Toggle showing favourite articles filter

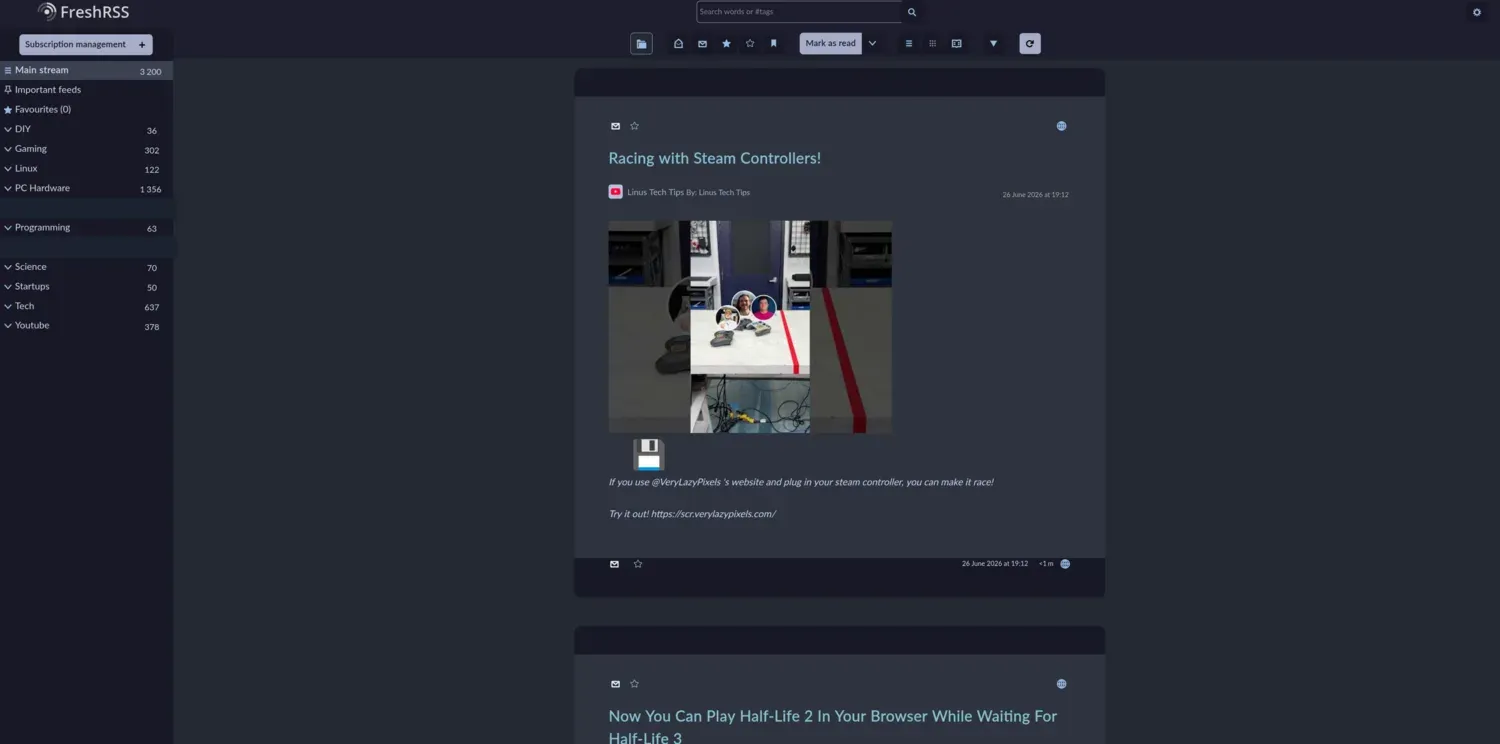727,43
